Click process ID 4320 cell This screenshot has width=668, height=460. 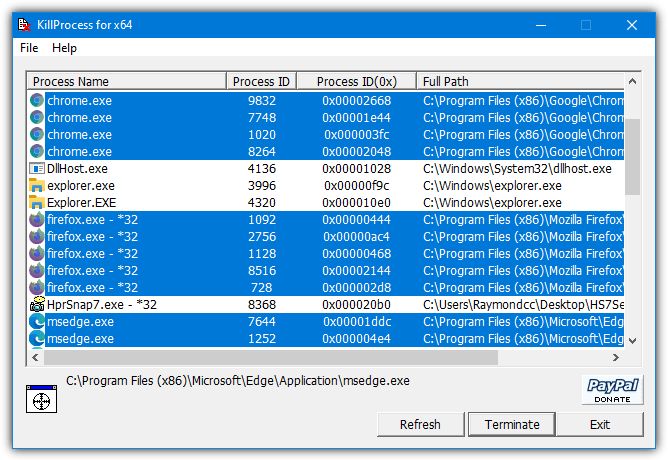[262, 203]
